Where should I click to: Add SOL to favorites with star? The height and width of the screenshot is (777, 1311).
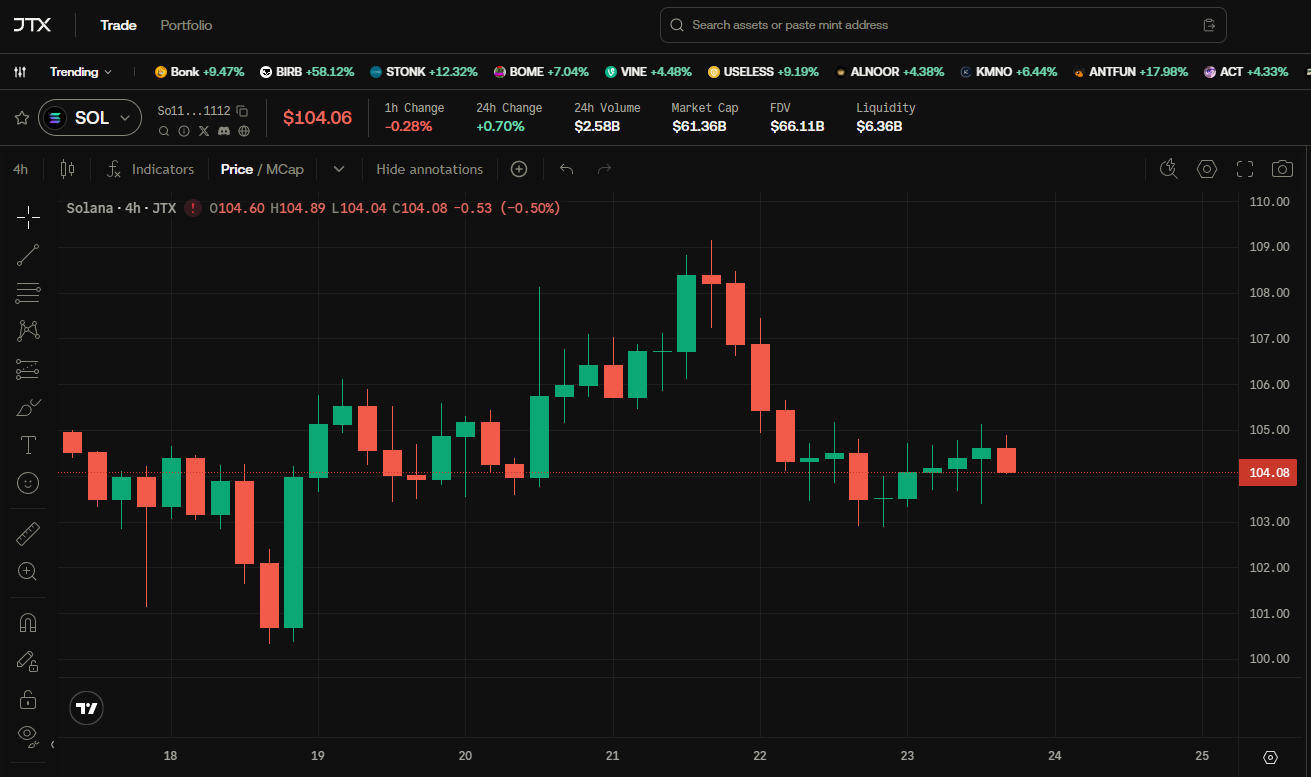[21, 118]
